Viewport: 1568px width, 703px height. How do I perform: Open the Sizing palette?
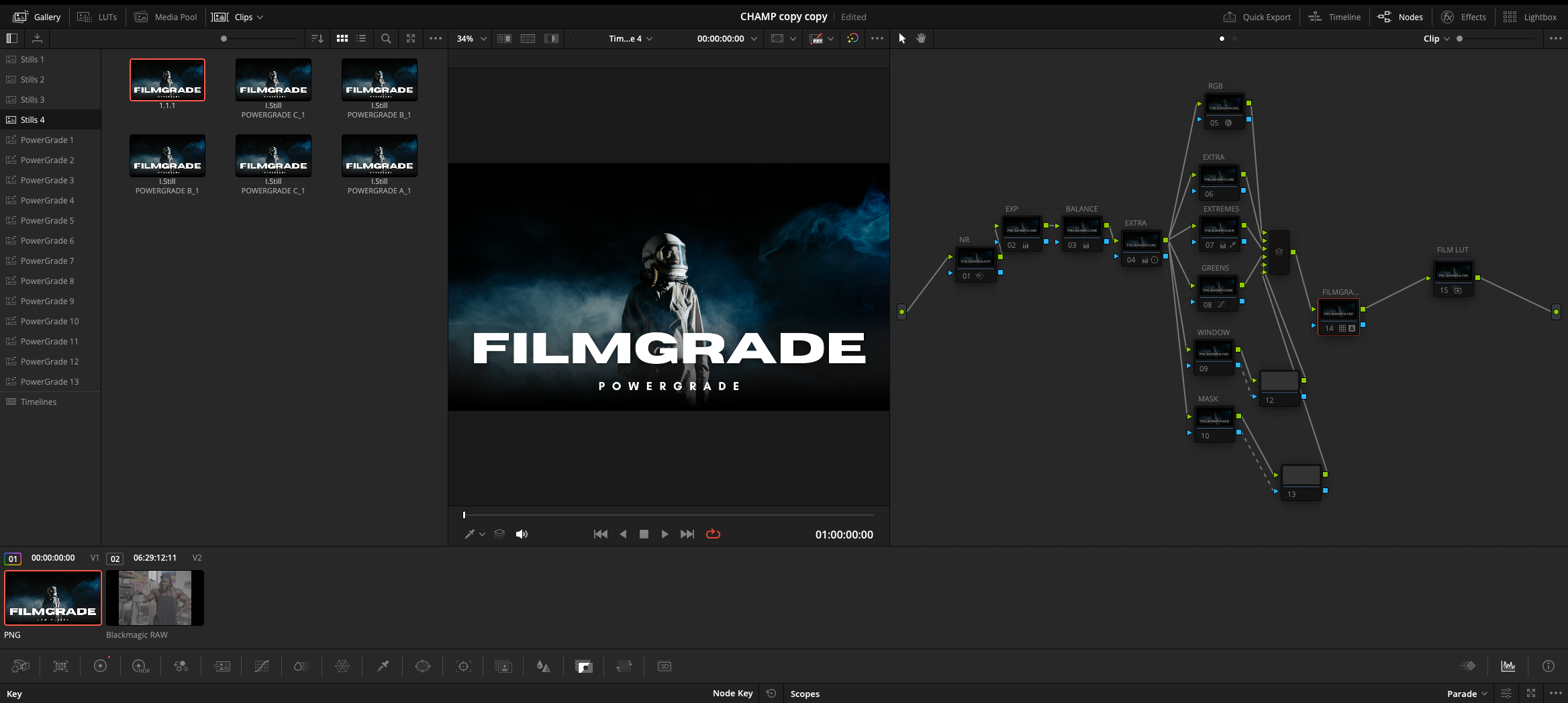point(624,666)
